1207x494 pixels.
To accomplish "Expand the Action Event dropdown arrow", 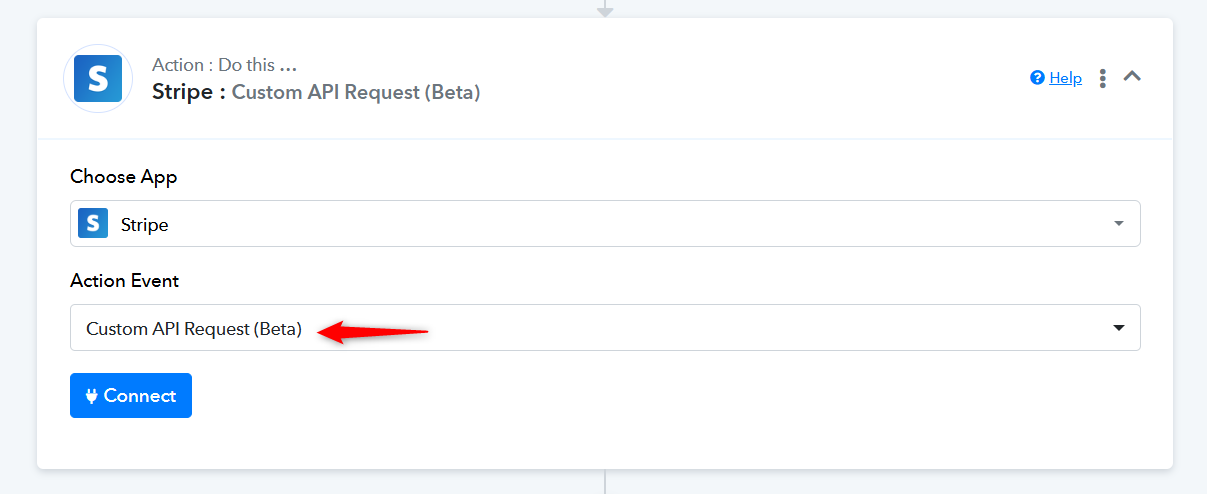I will pyautogui.click(x=1119, y=328).
